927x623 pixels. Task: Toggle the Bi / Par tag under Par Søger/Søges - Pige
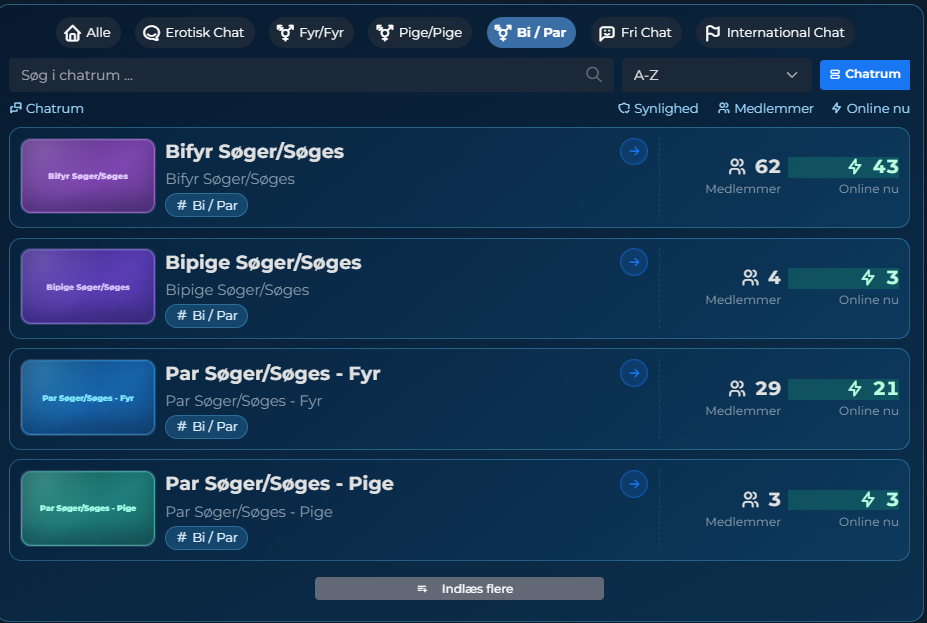point(206,537)
